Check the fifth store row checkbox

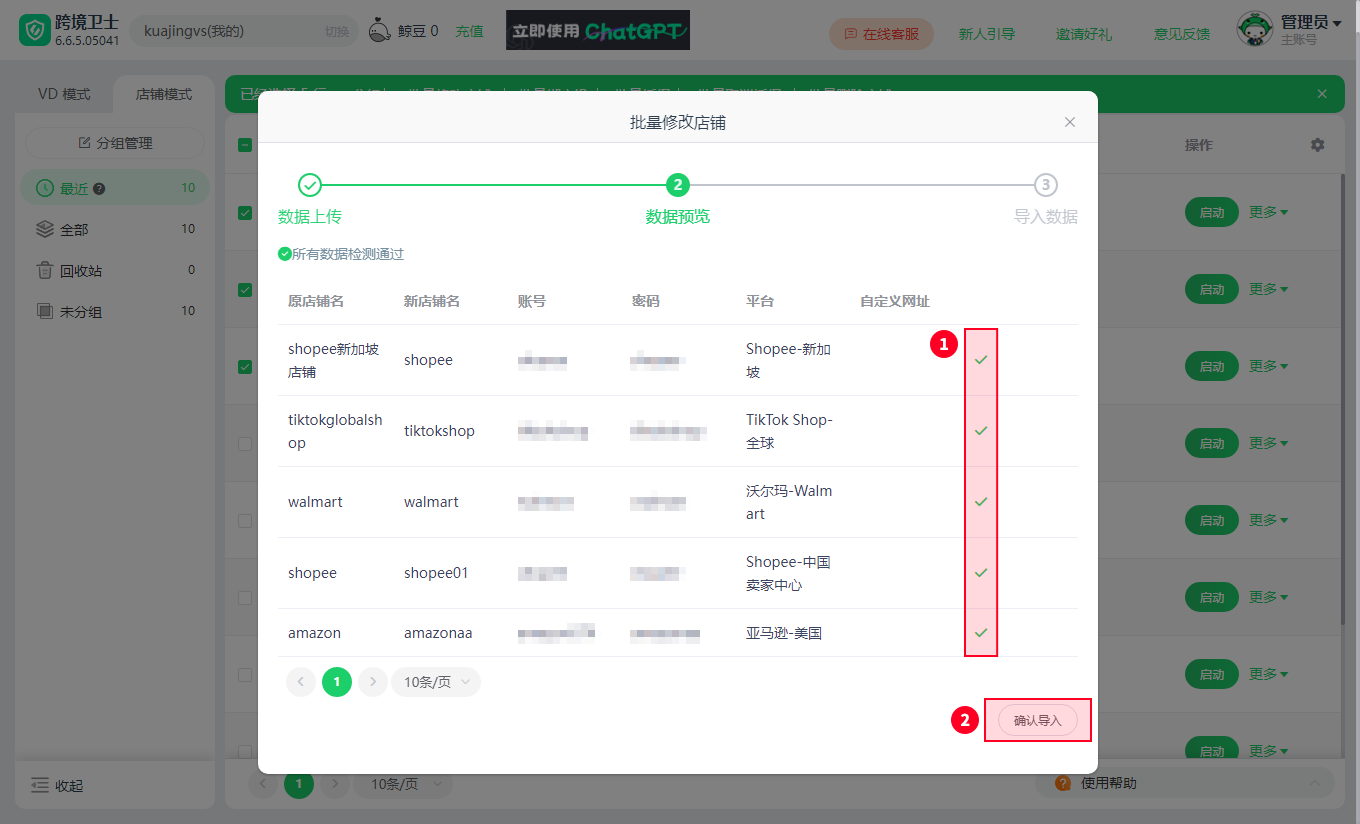[x=245, y=520]
